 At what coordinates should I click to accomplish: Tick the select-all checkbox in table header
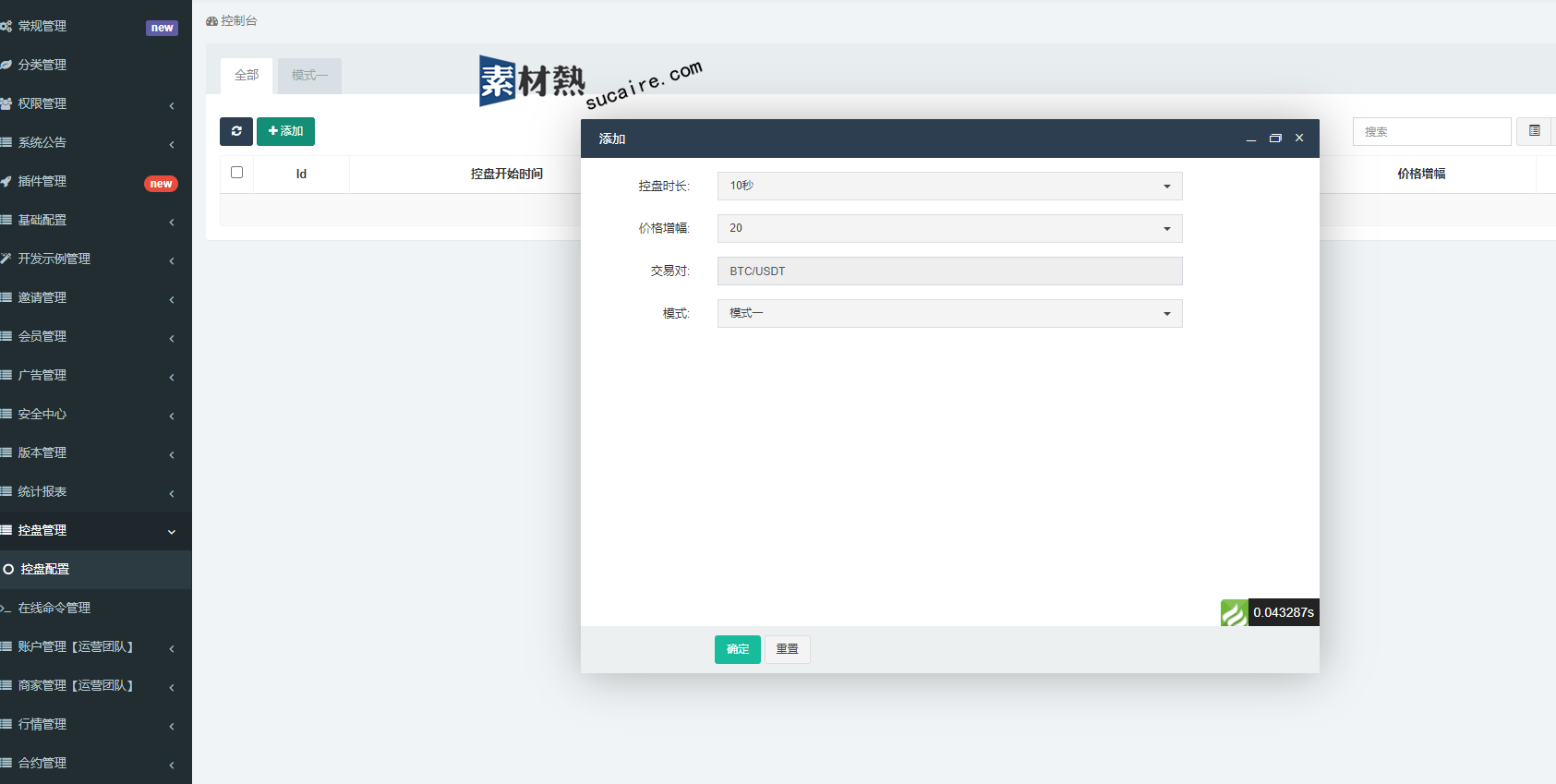pos(236,173)
